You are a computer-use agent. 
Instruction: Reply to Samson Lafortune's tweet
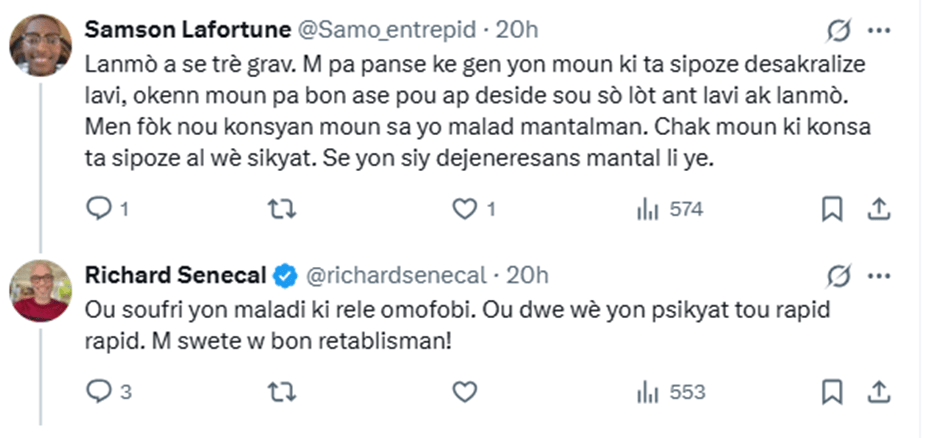[101, 209]
